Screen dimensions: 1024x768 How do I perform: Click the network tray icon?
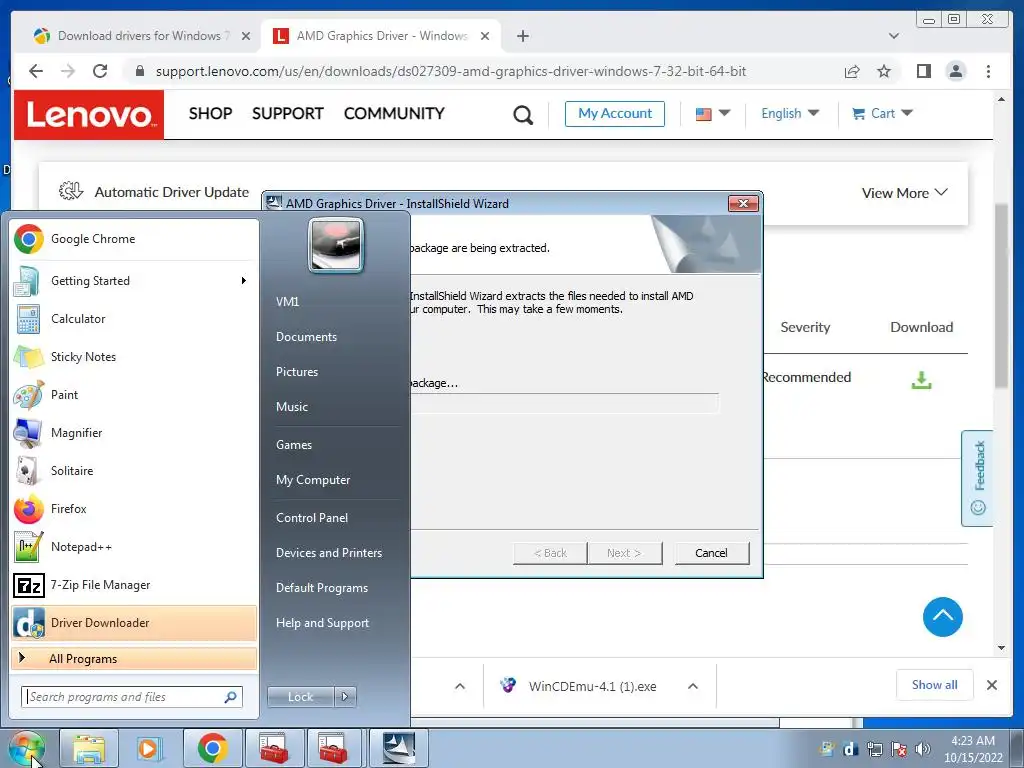(x=875, y=749)
